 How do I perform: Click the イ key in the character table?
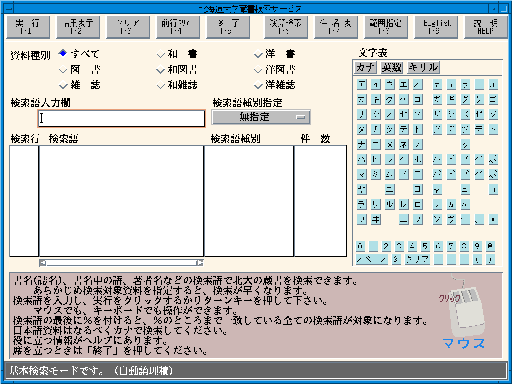click(376, 84)
